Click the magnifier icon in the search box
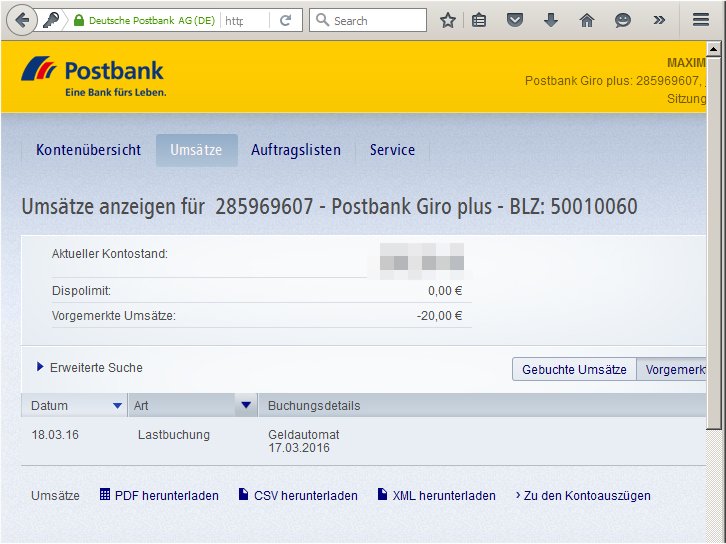The height and width of the screenshot is (544, 726). click(322, 20)
